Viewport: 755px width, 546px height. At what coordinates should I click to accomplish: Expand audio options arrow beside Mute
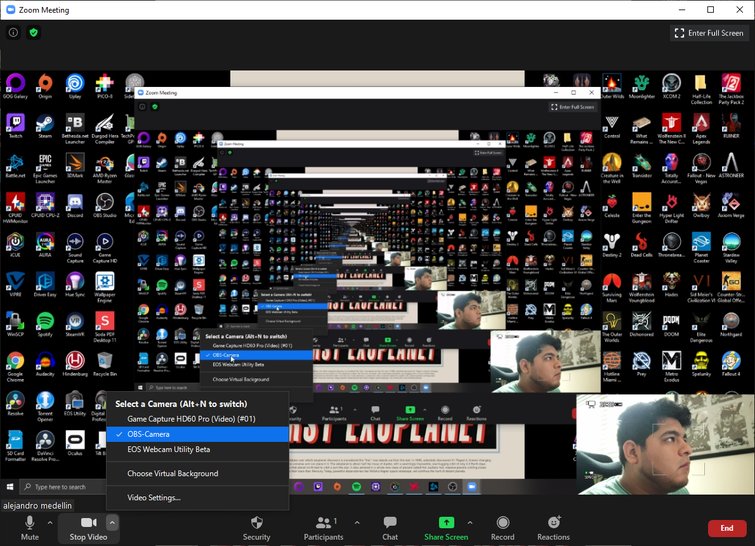pos(50,522)
